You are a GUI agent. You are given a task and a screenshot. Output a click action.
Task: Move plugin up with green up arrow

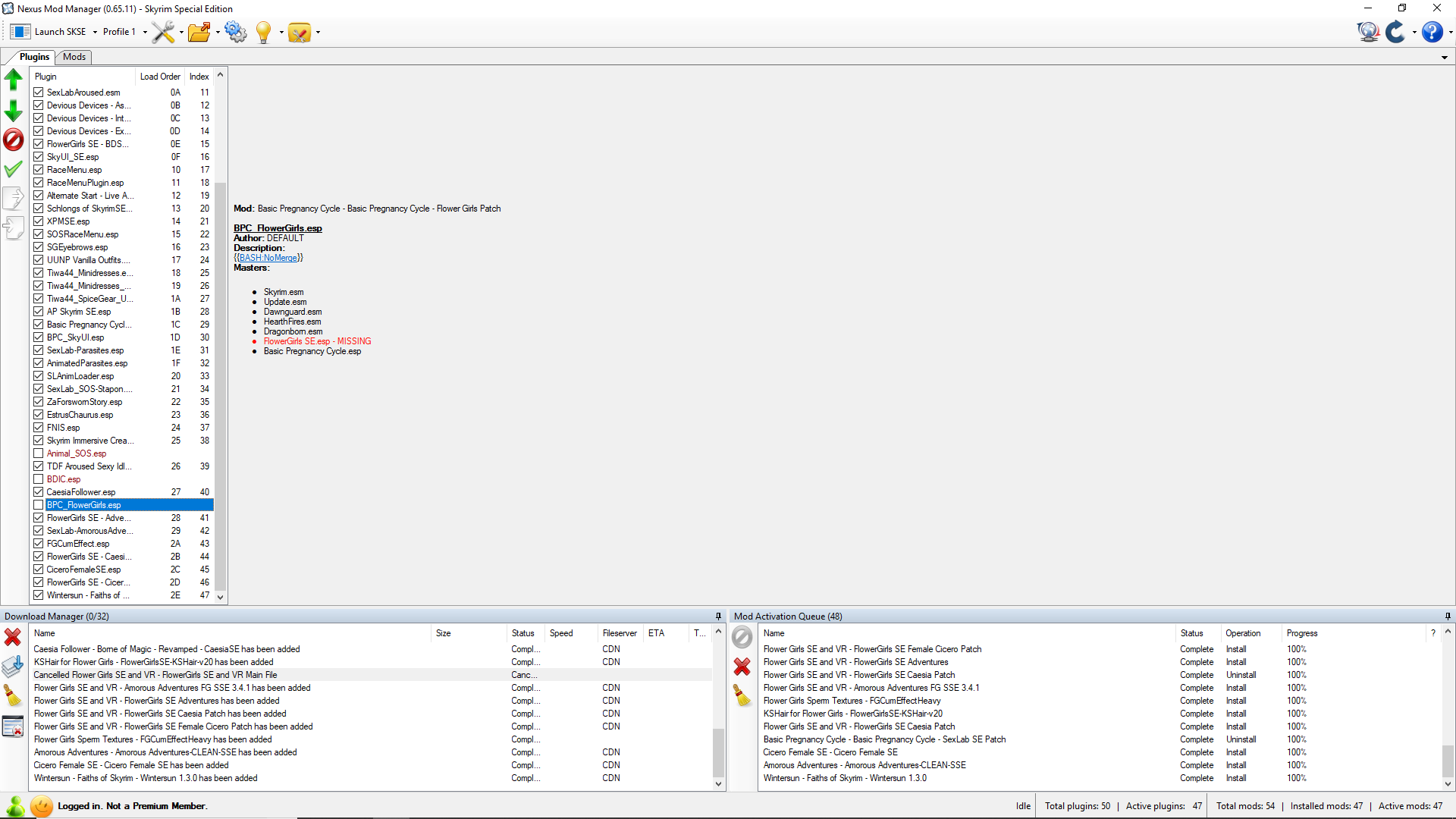[14, 79]
